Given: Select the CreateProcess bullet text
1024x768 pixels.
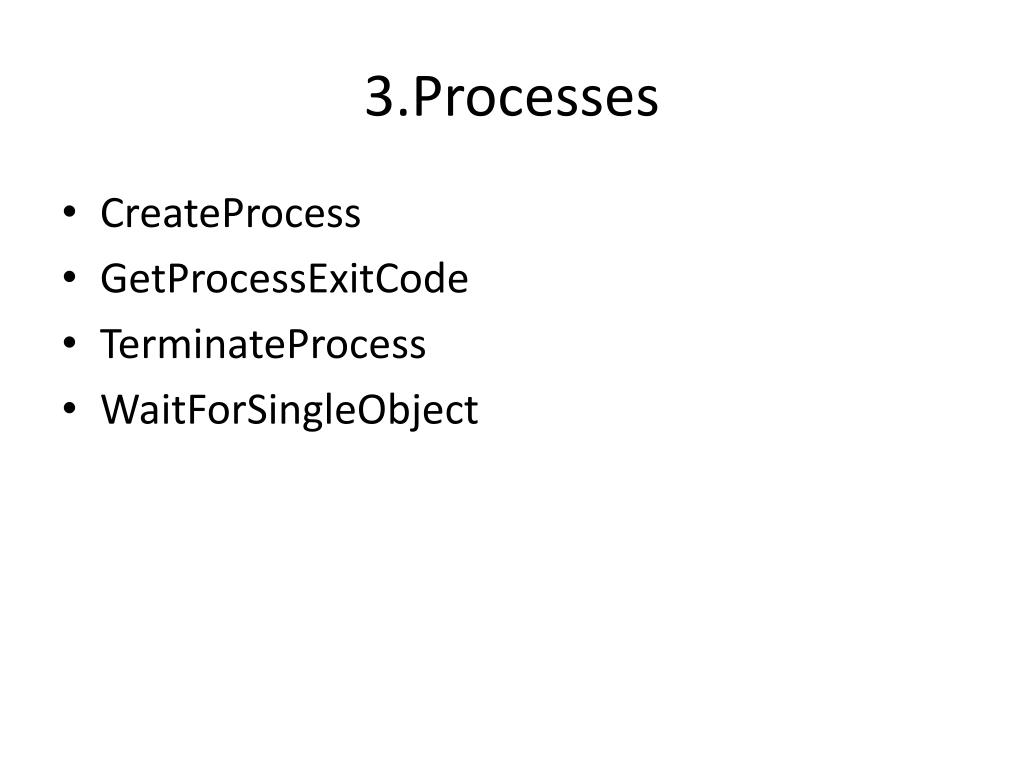Looking at the screenshot, I should [x=231, y=213].
